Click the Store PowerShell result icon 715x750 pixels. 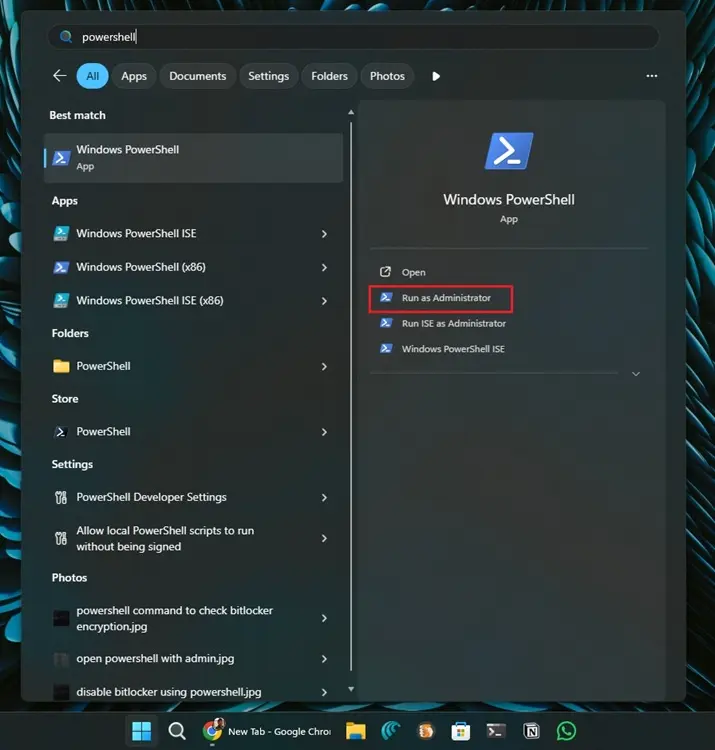tap(61, 432)
